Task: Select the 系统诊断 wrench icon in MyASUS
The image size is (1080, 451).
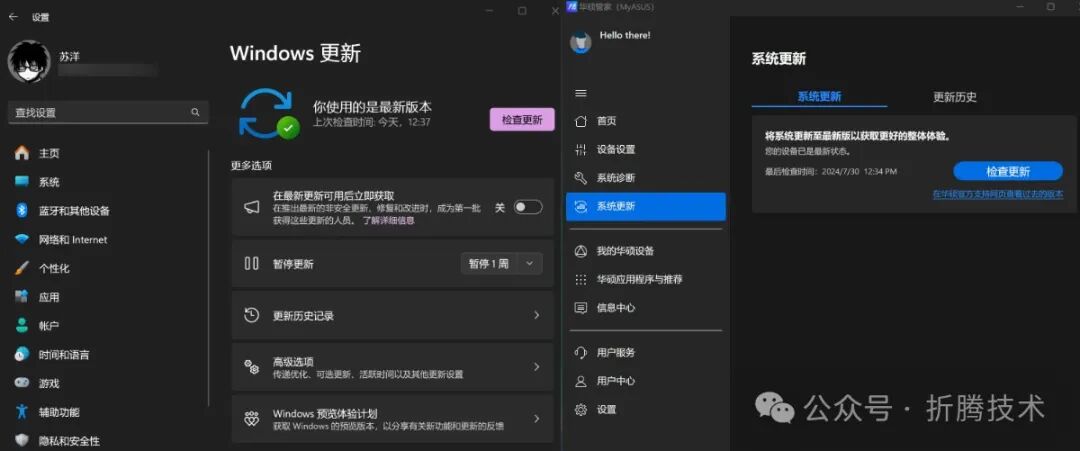Action: click(581, 178)
